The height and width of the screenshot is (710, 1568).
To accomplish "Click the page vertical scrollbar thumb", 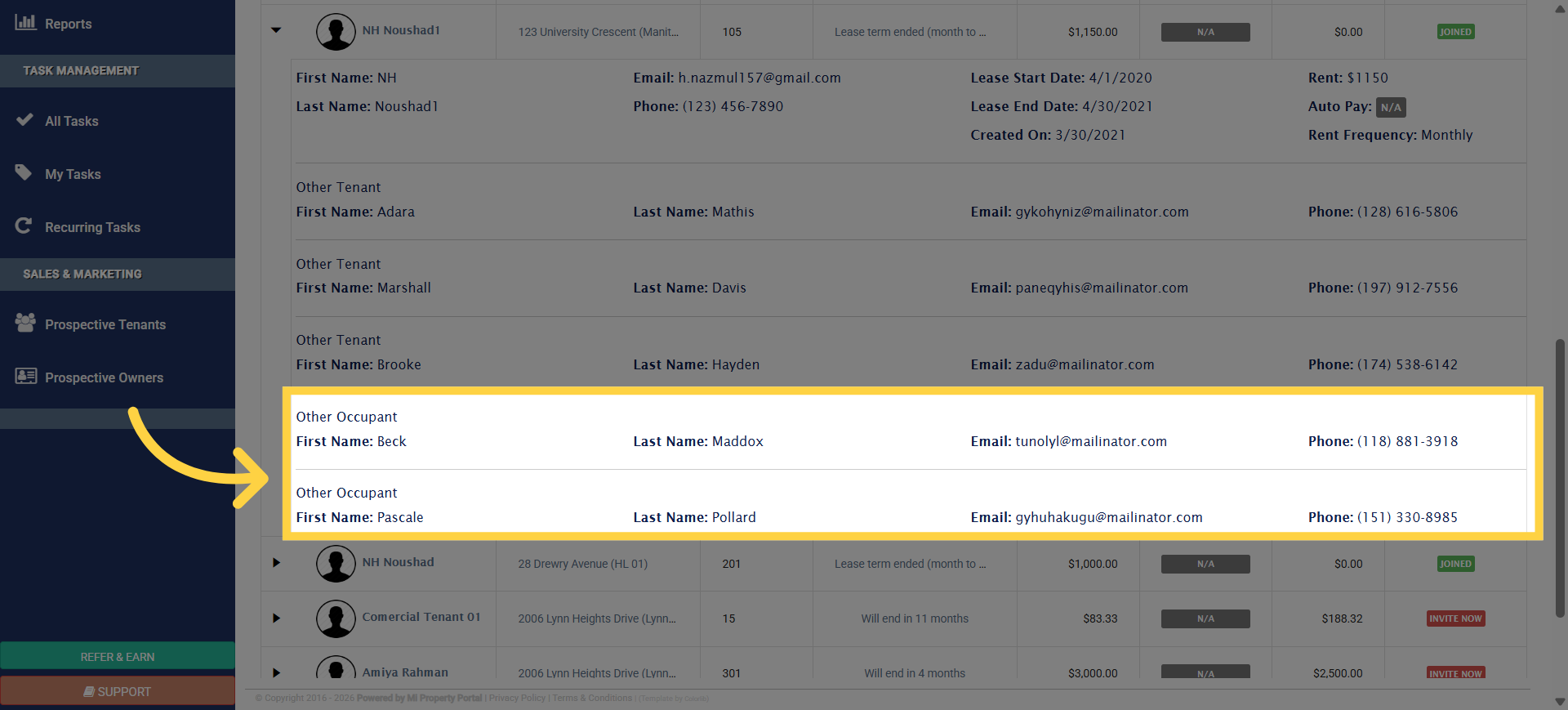I will [1560, 478].
